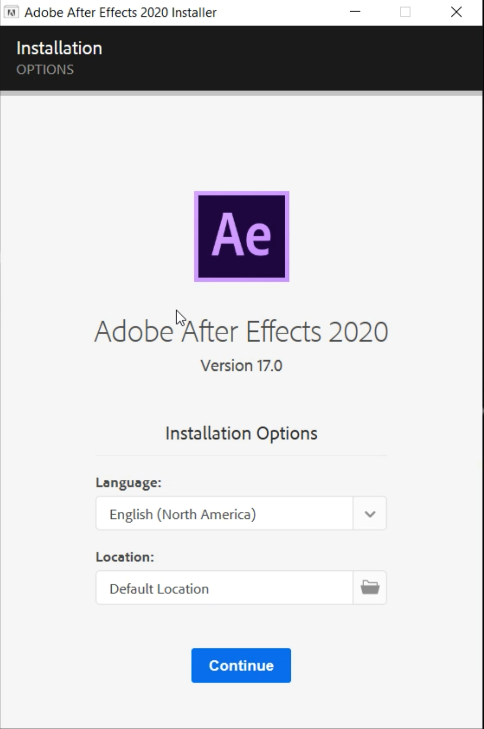
Task: Expand the Language dropdown chevron
Action: [370, 513]
